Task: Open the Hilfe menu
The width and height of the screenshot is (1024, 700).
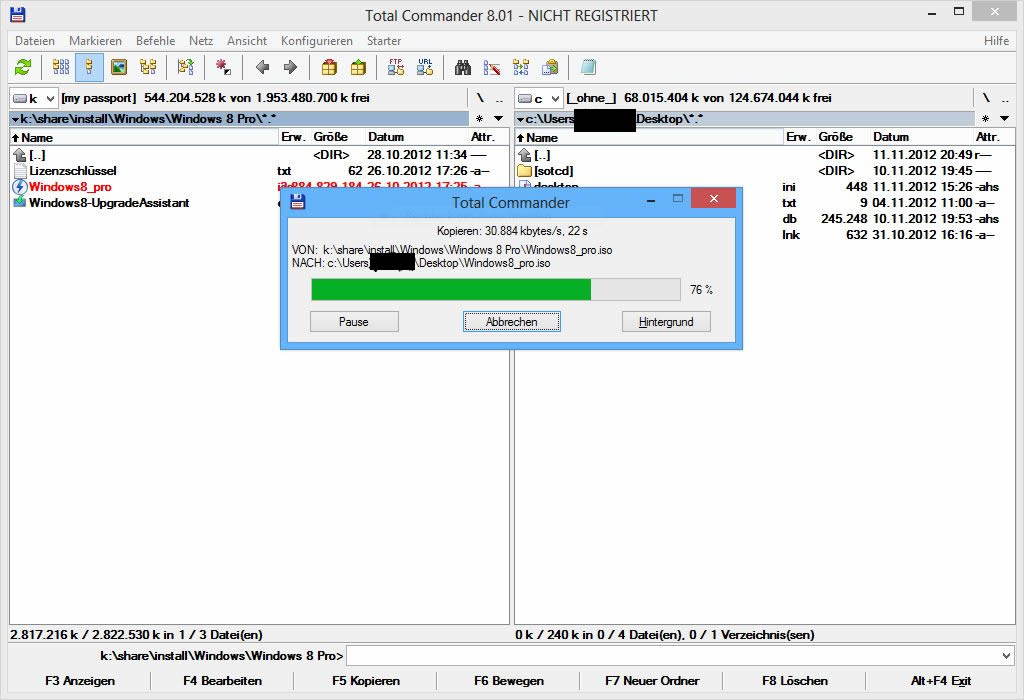Action: (x=997, y=40)
